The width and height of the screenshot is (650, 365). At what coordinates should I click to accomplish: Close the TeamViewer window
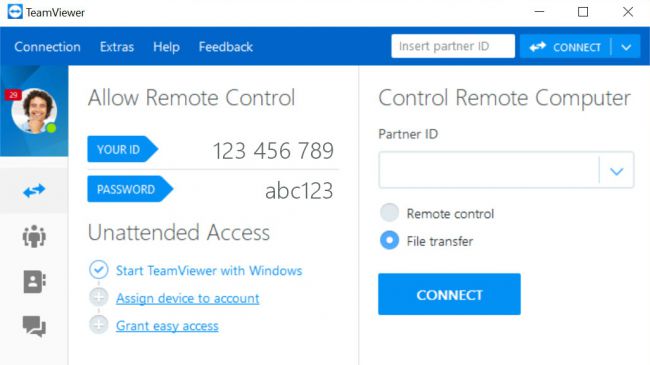[628, 12]
